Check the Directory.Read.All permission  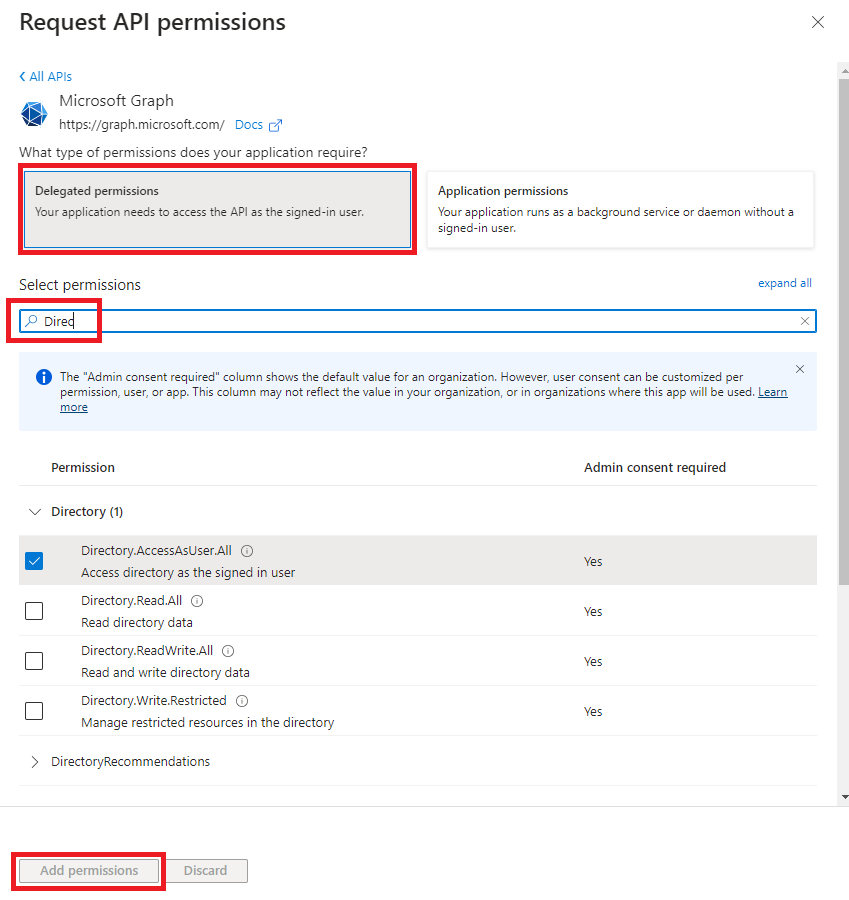34,611
